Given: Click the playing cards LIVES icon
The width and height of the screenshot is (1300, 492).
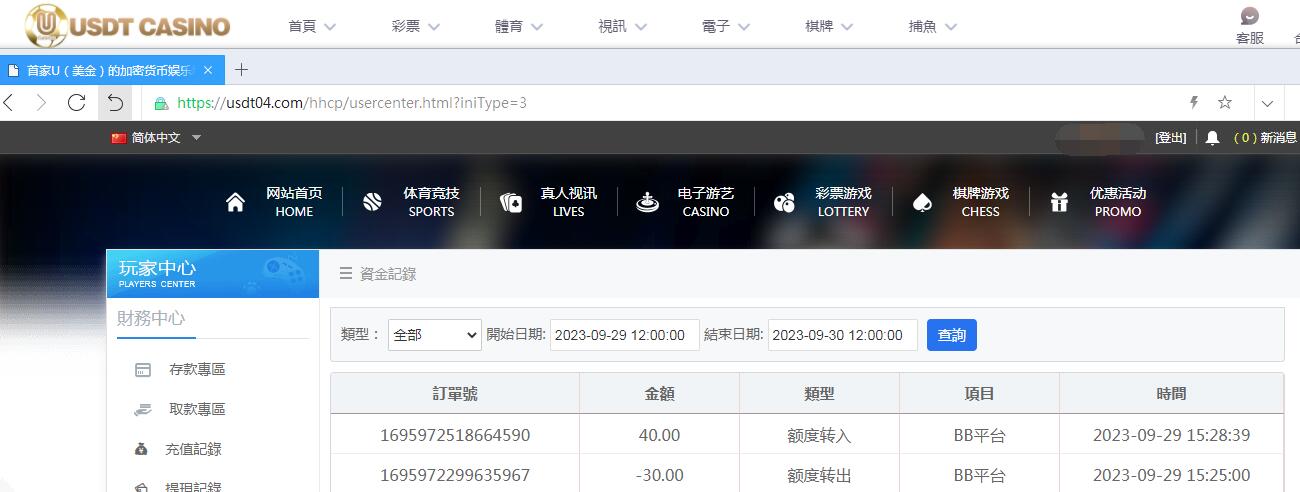Looking at the screenshot, I should [510, 203].
